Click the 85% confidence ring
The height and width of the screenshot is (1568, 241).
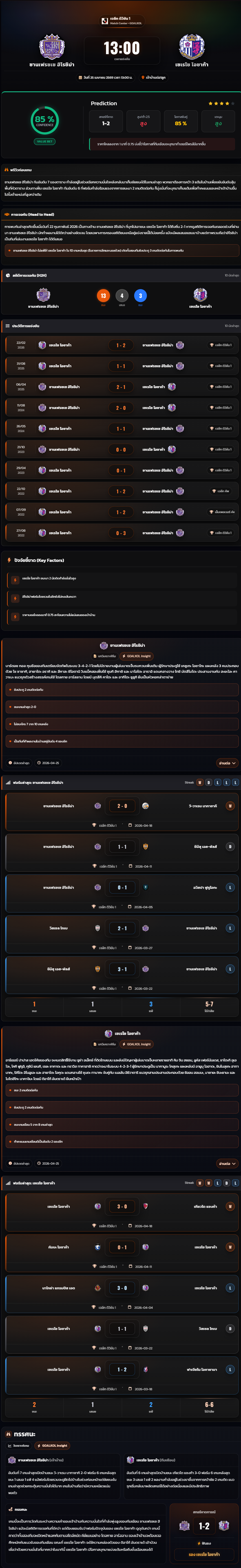[x=45, y=120]
